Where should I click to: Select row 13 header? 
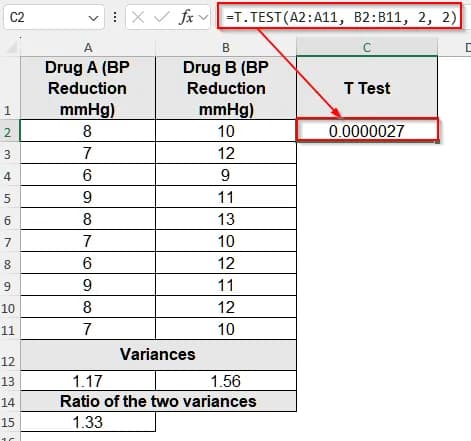pos(10,381)
